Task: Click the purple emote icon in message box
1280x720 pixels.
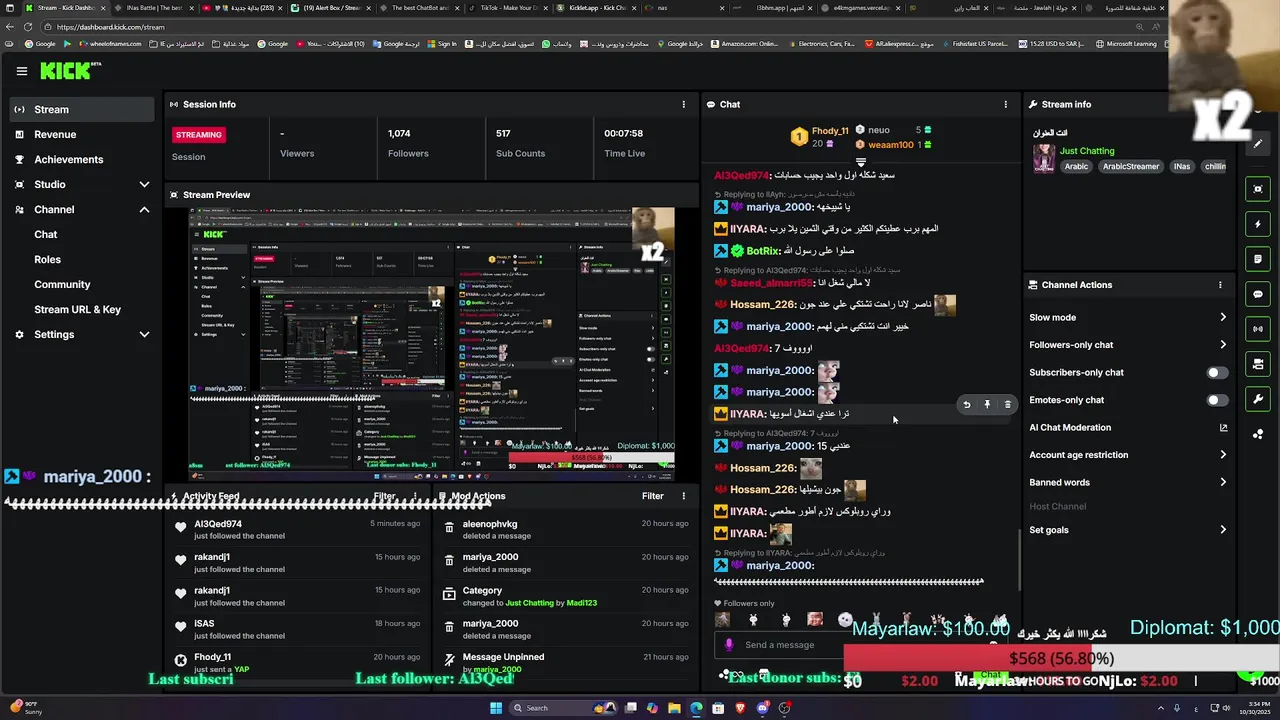Action: click(x=729, y=645)
